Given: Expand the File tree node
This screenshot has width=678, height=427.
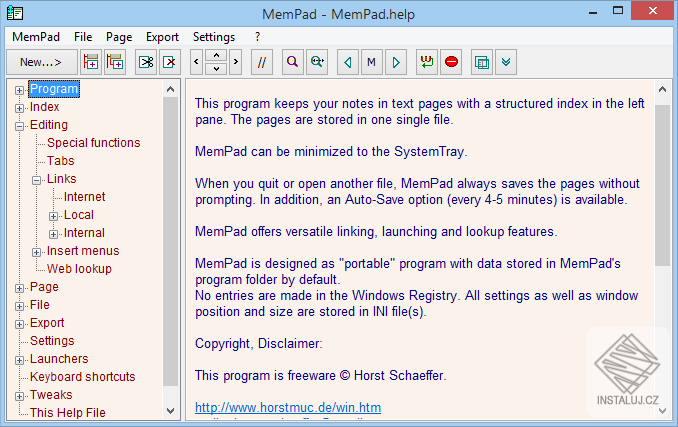Looking at the screenshot, I should coord(19,306).
